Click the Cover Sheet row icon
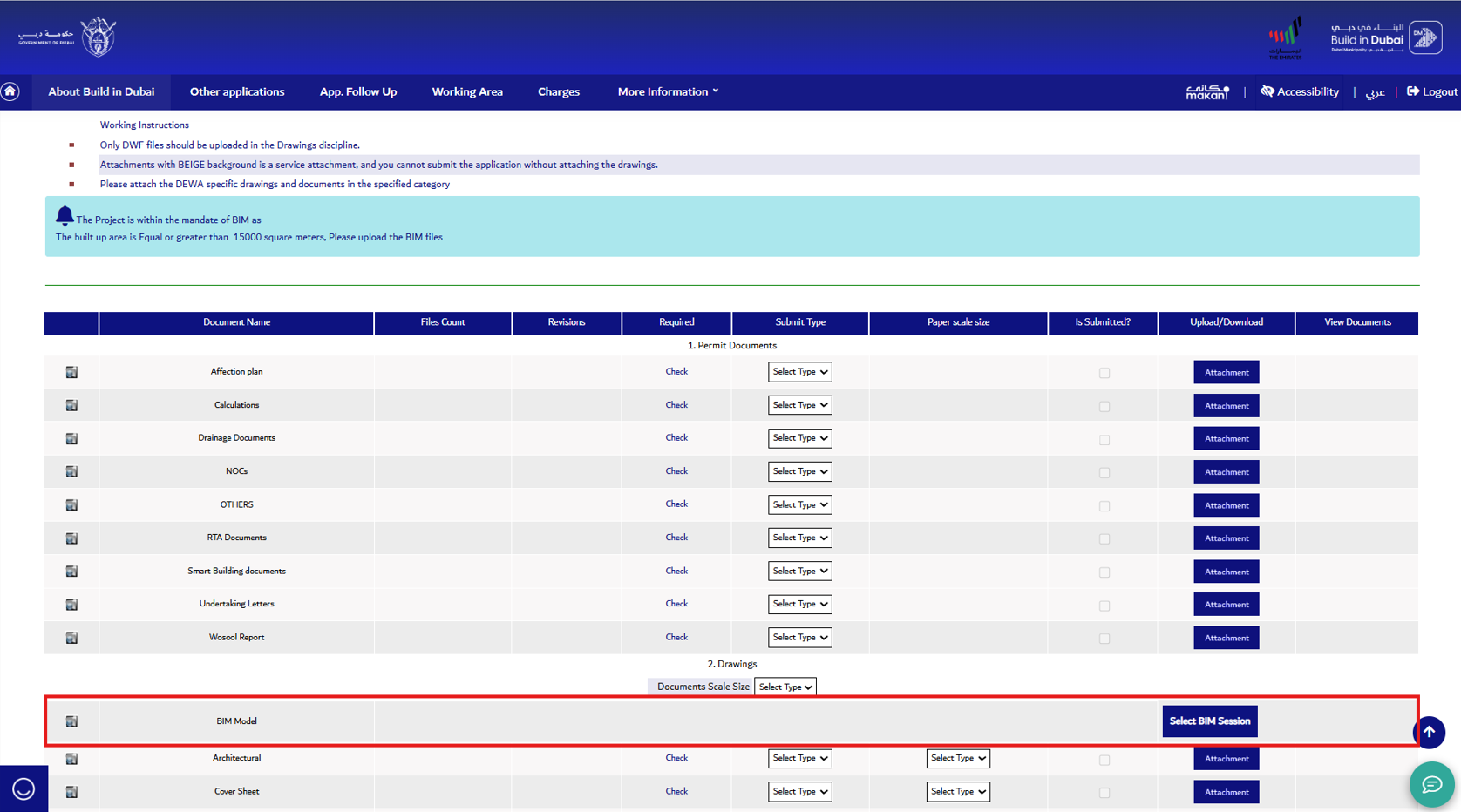Screen dimensions: 1461x812 point(71,792)
